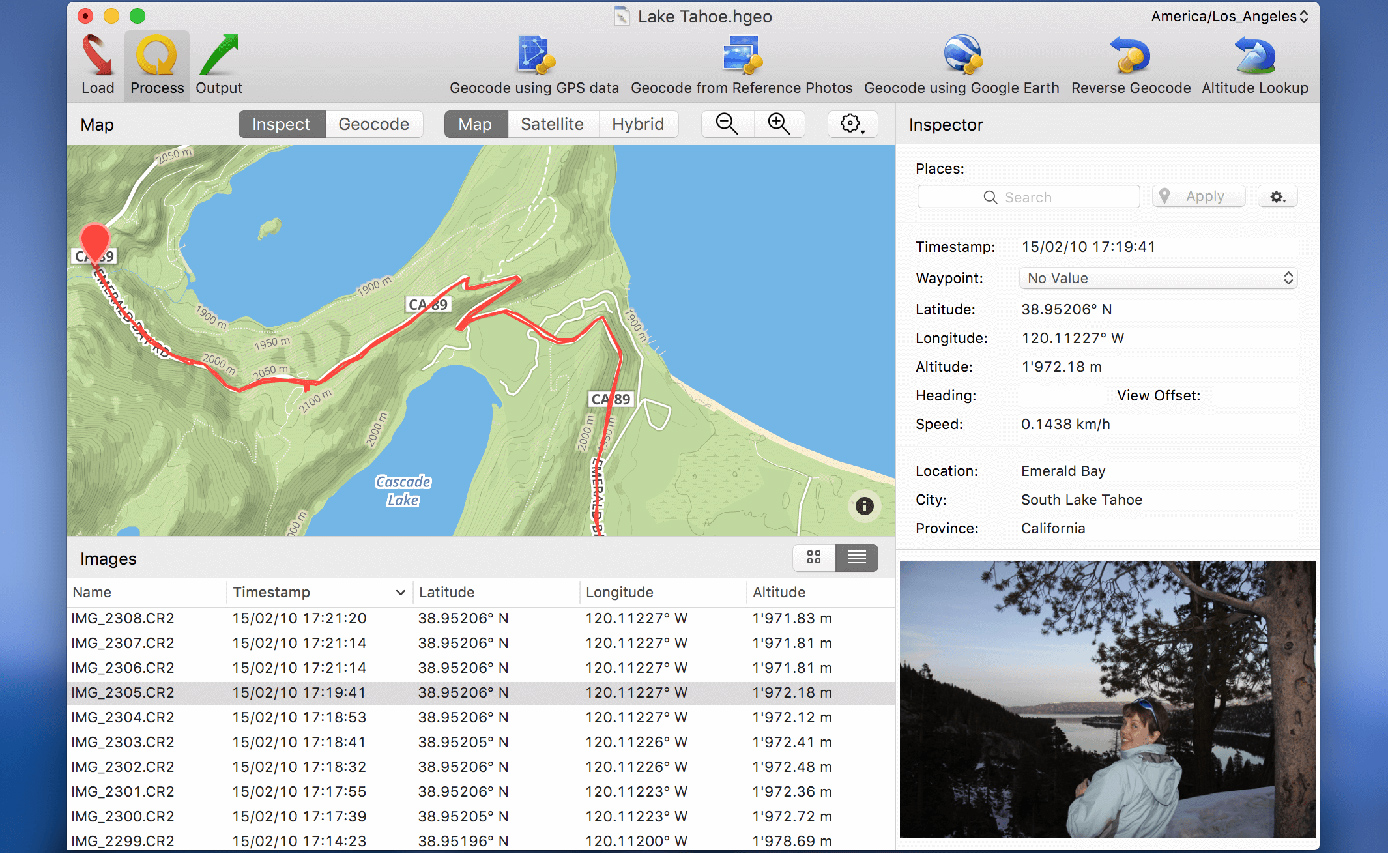Sort by Latitude column header
1388x853 pixels.
[496, 592]
